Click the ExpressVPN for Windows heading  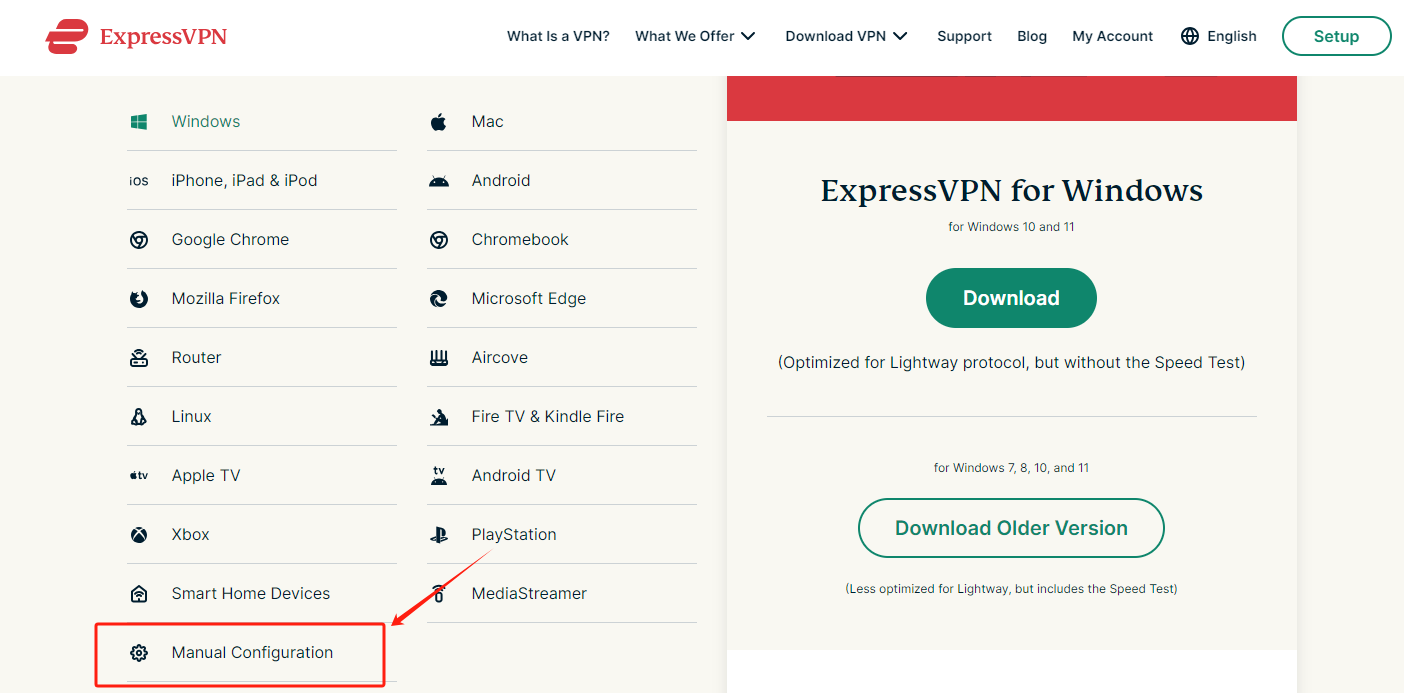pyautogui.click(x=1011, y=190)
